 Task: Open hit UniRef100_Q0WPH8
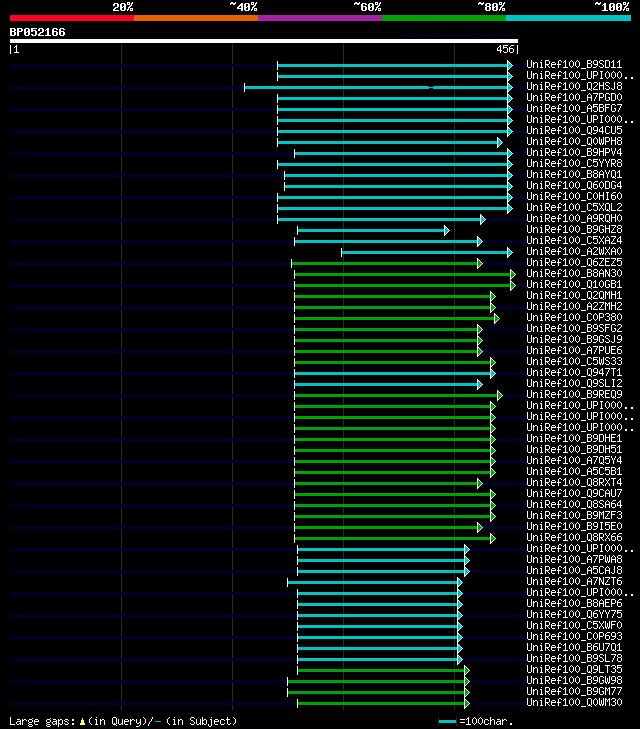574,141
